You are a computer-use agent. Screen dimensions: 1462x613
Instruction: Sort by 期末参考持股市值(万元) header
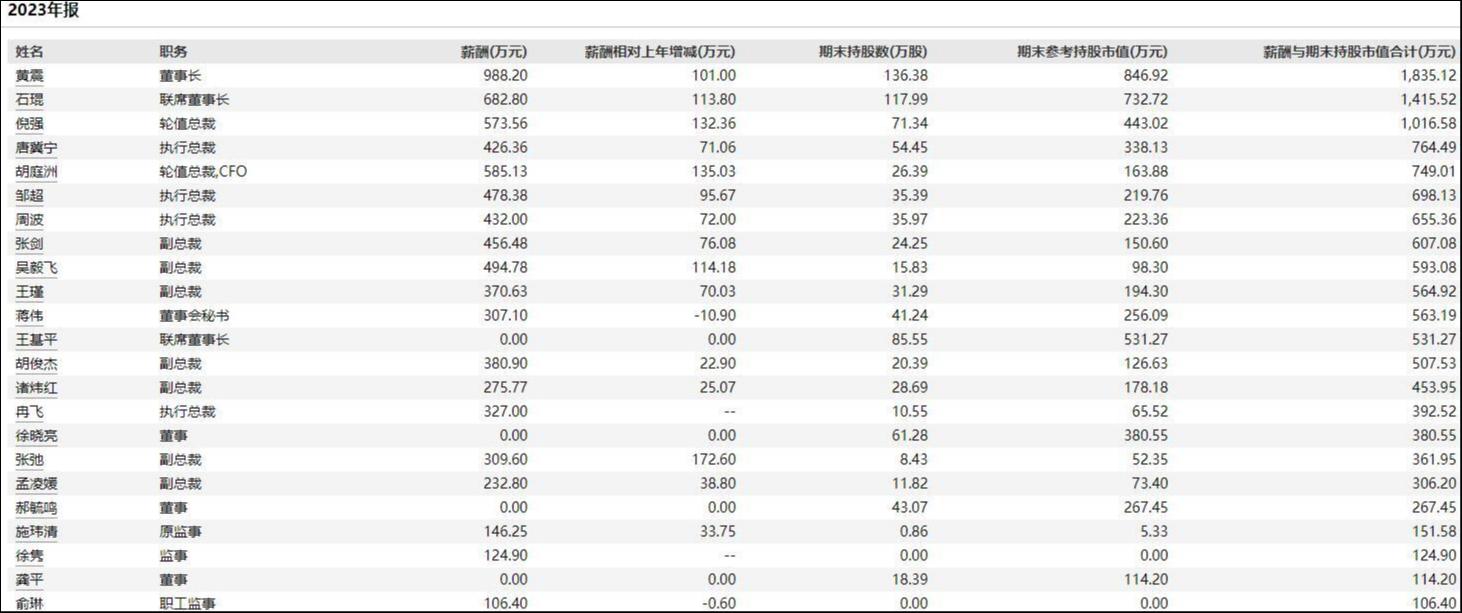tap(1092, 52)
